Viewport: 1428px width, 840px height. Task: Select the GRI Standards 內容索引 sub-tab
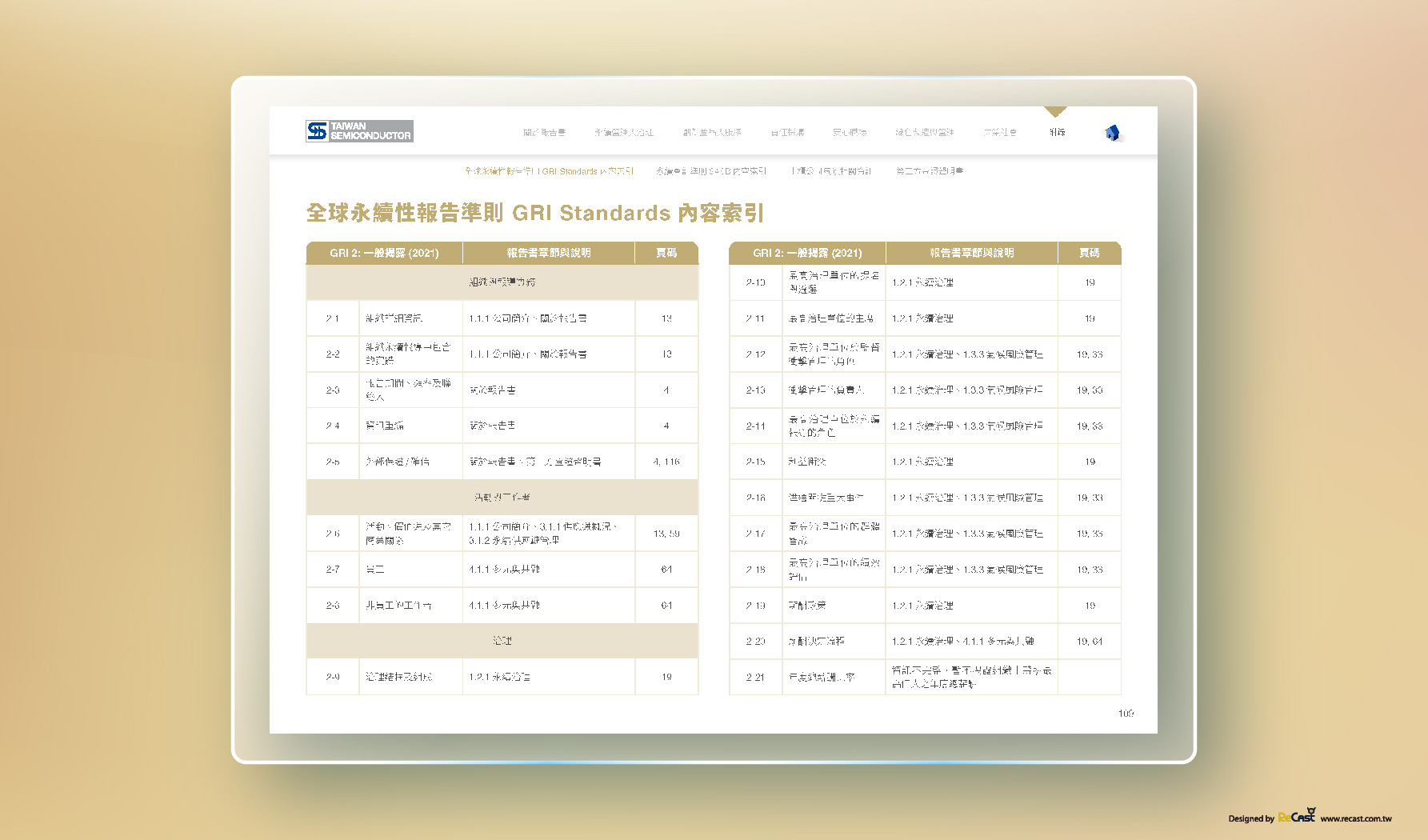(549, 171)
